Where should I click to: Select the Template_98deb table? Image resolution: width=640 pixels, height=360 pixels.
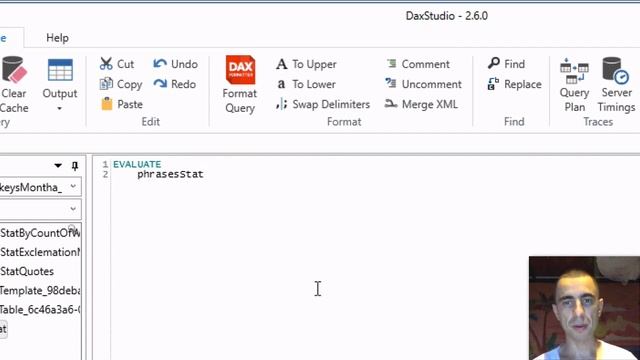40,291
